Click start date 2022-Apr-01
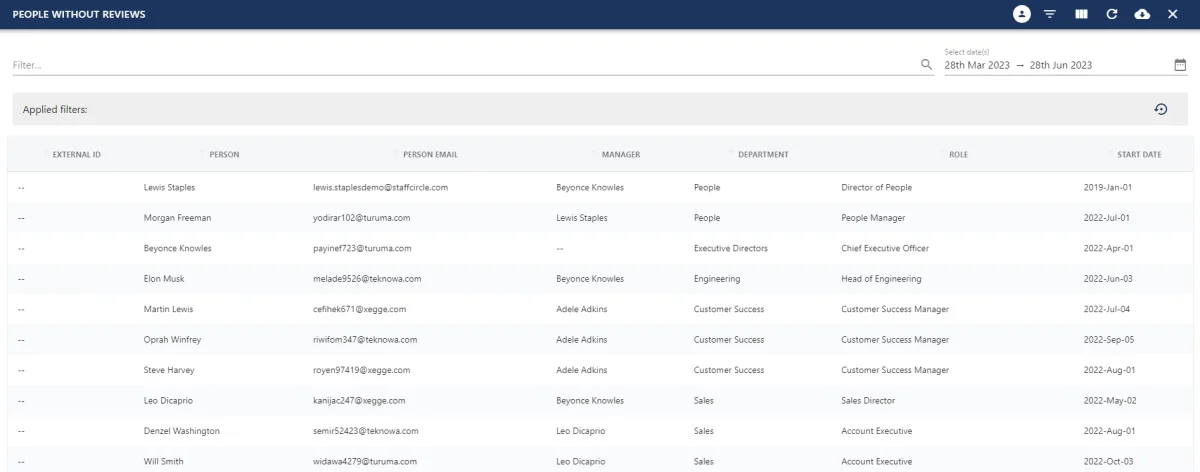The width and height of the screenshot is (1200, 472). pyautogui.click(x=1109, y=248)
